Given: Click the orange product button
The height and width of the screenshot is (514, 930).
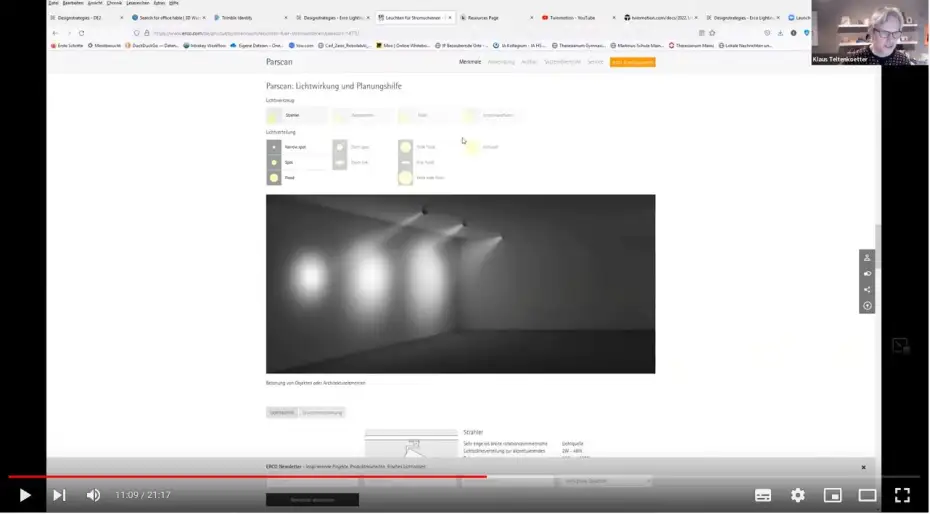Looking at the screenshot, I should point(633,62).
